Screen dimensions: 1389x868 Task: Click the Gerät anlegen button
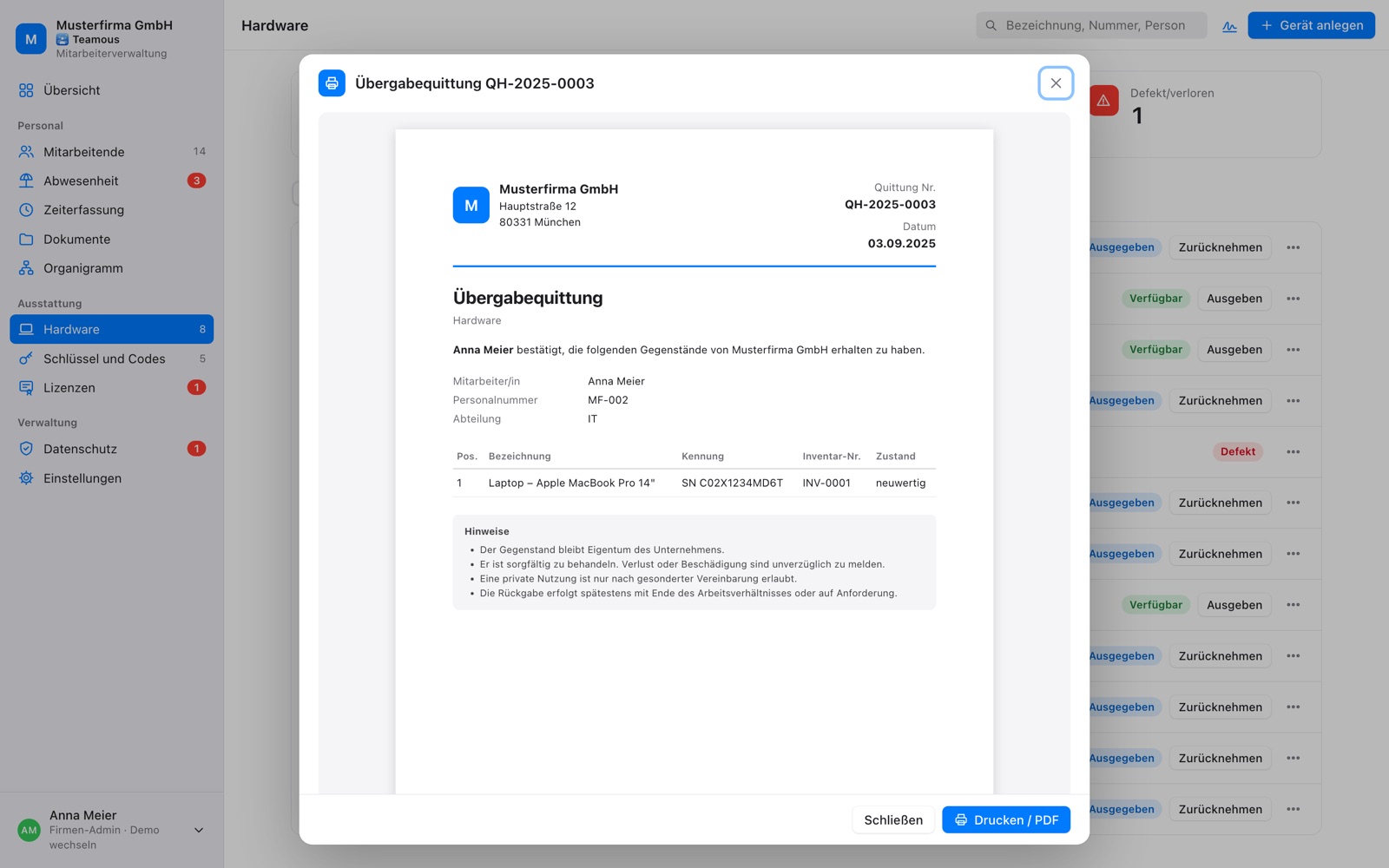tap(1311, 25)
